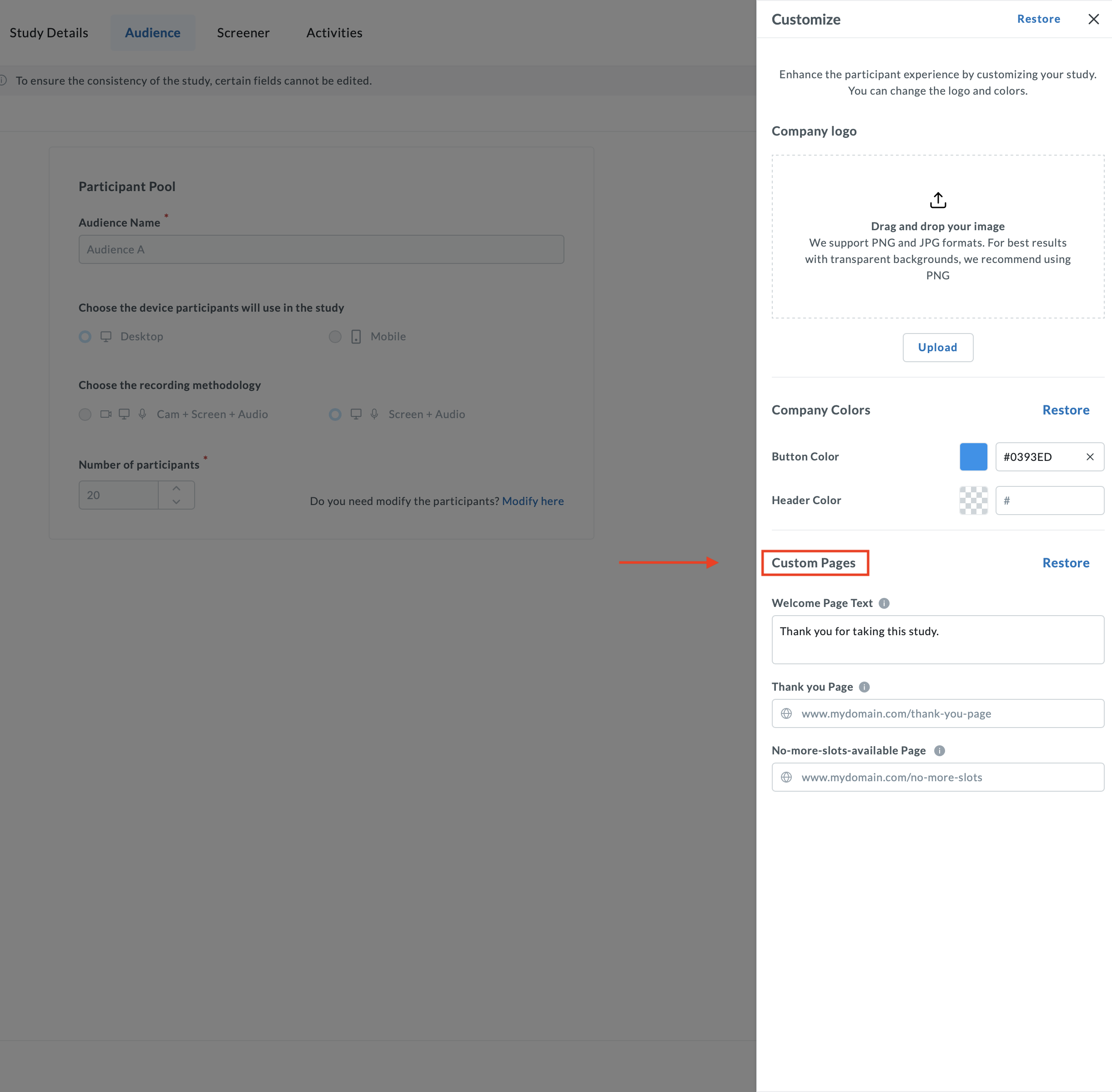The image size is (1112, 1092).
Task: Click the upload arrow icon in logo dropzone
Action: 938,200
